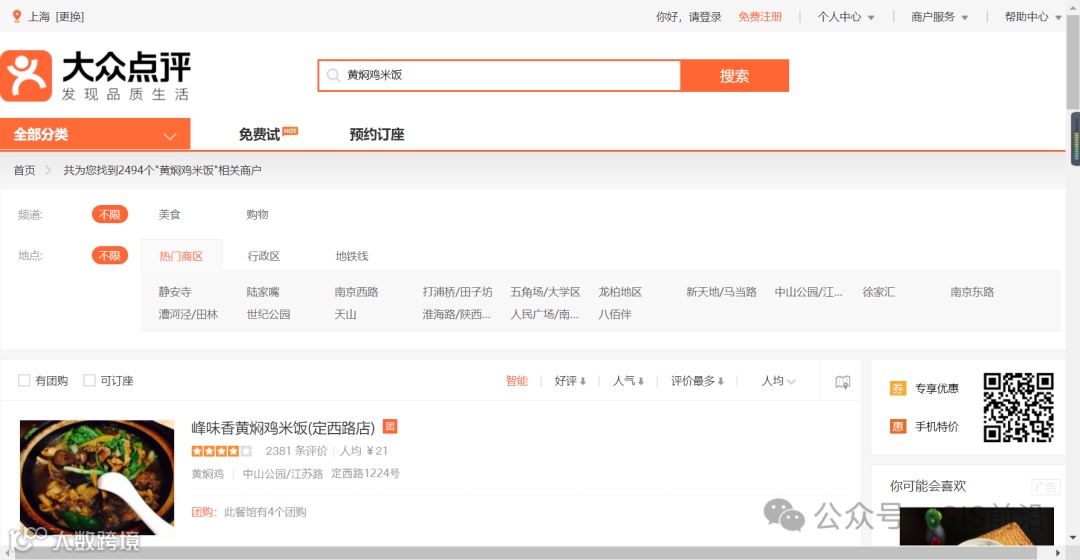Select the 八佰伴 business area

pos(615,314)
